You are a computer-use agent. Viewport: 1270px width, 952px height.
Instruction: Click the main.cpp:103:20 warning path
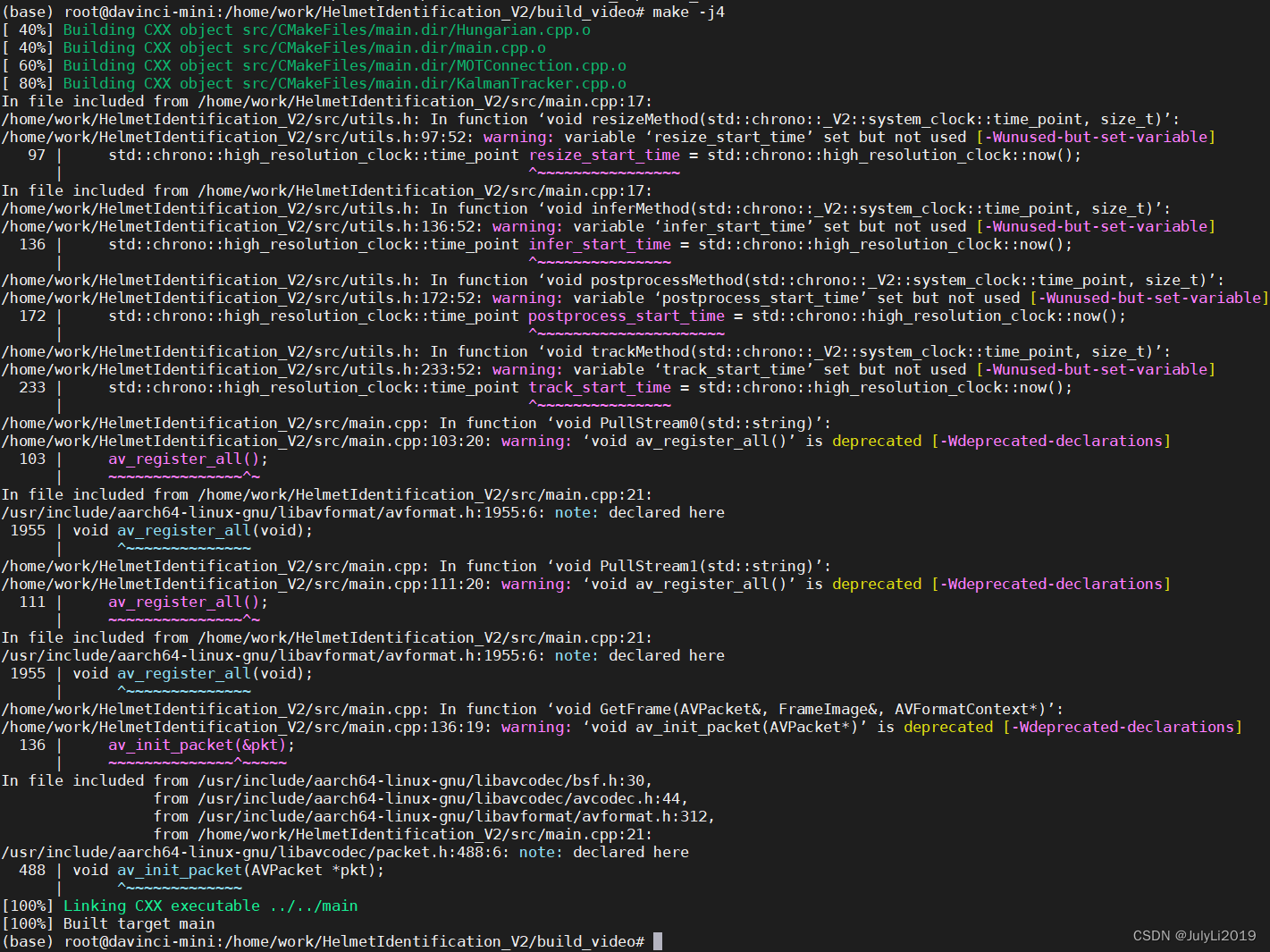pos(247,441)
